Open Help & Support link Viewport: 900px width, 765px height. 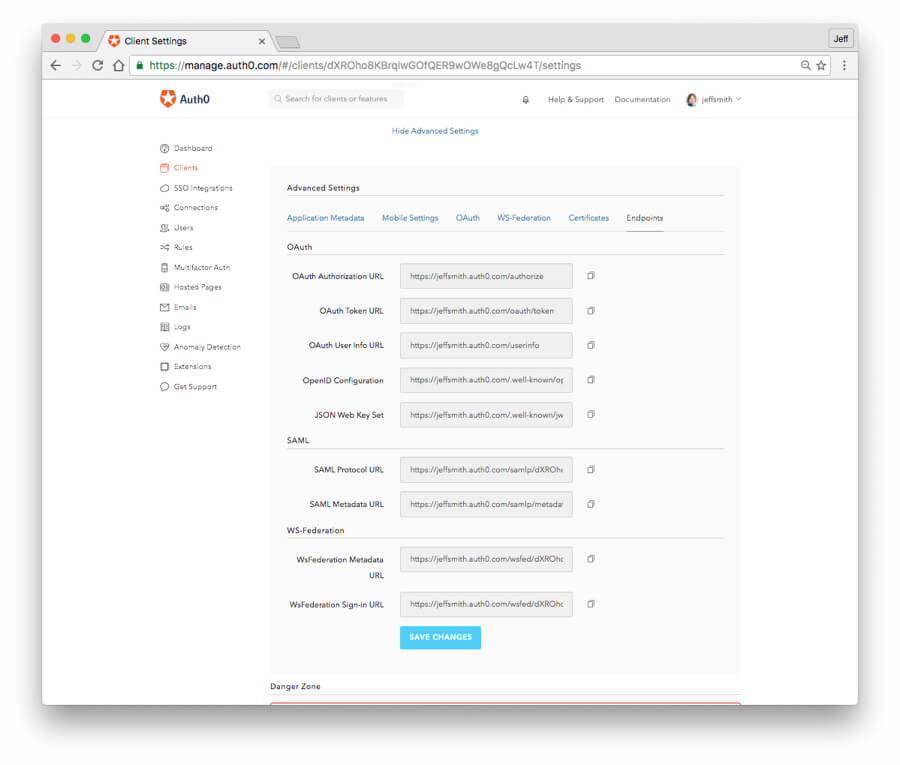click(576, 99)
